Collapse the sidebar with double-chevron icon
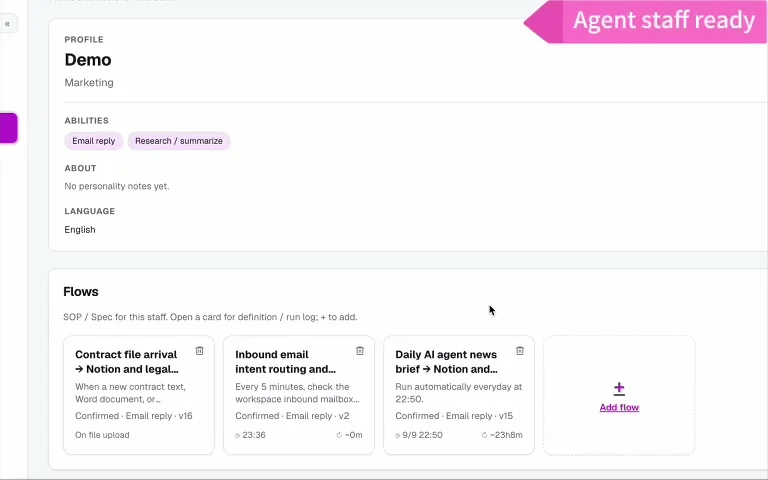The height and width of the screenshot is (480, 768). coord(7,24)
